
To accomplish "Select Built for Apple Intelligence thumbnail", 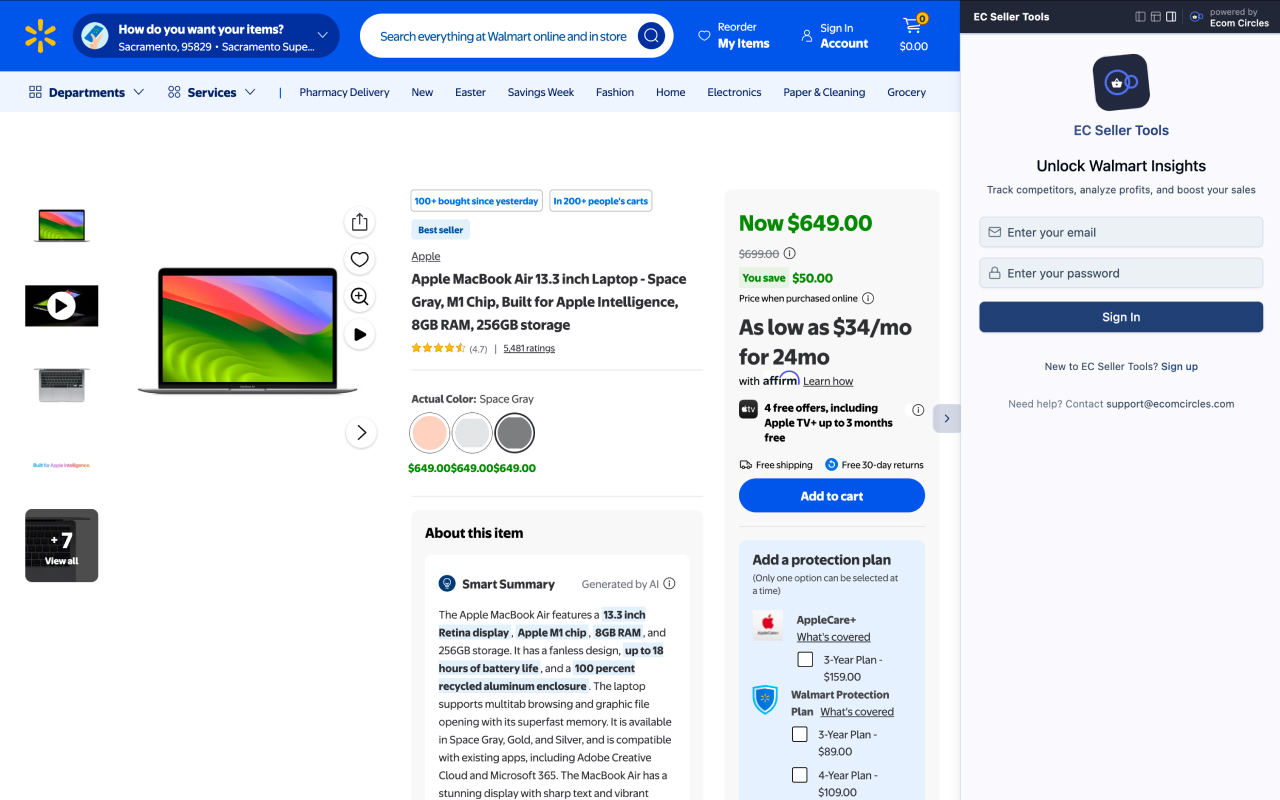I will coord(62,465).
